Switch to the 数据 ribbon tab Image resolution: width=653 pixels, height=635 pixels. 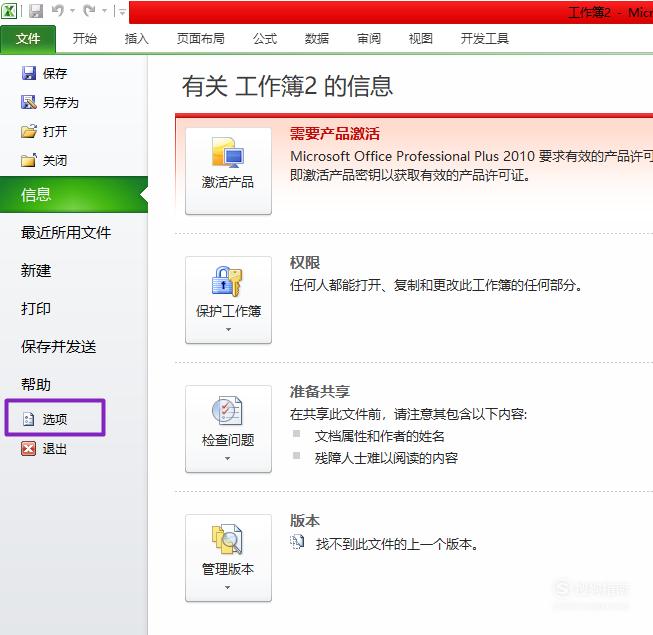click(317, 39)
